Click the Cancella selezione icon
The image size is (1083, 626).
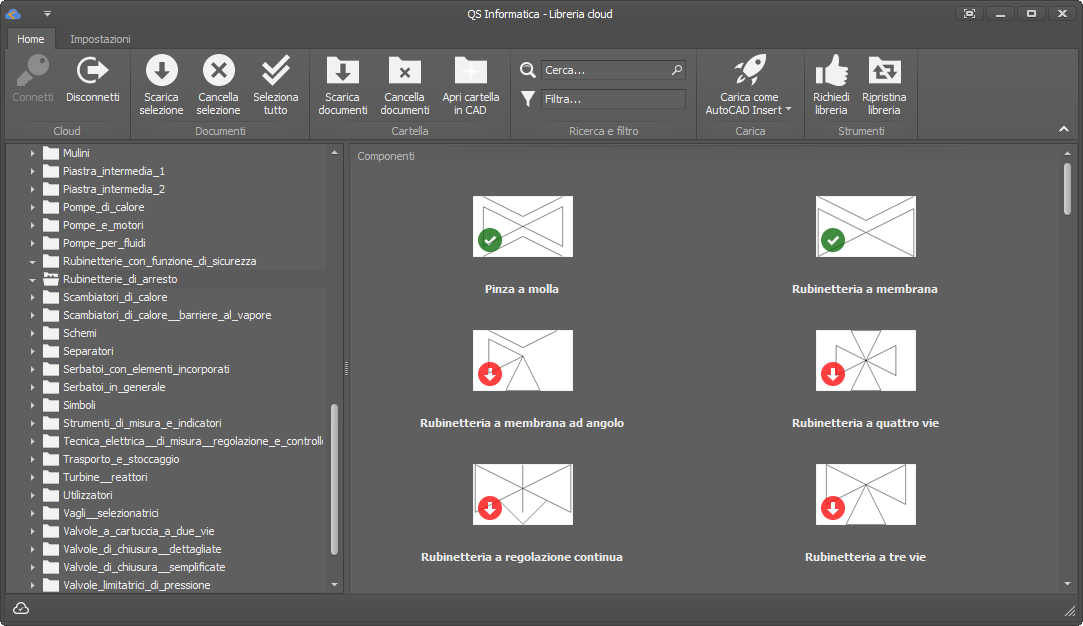click(218, 71)
